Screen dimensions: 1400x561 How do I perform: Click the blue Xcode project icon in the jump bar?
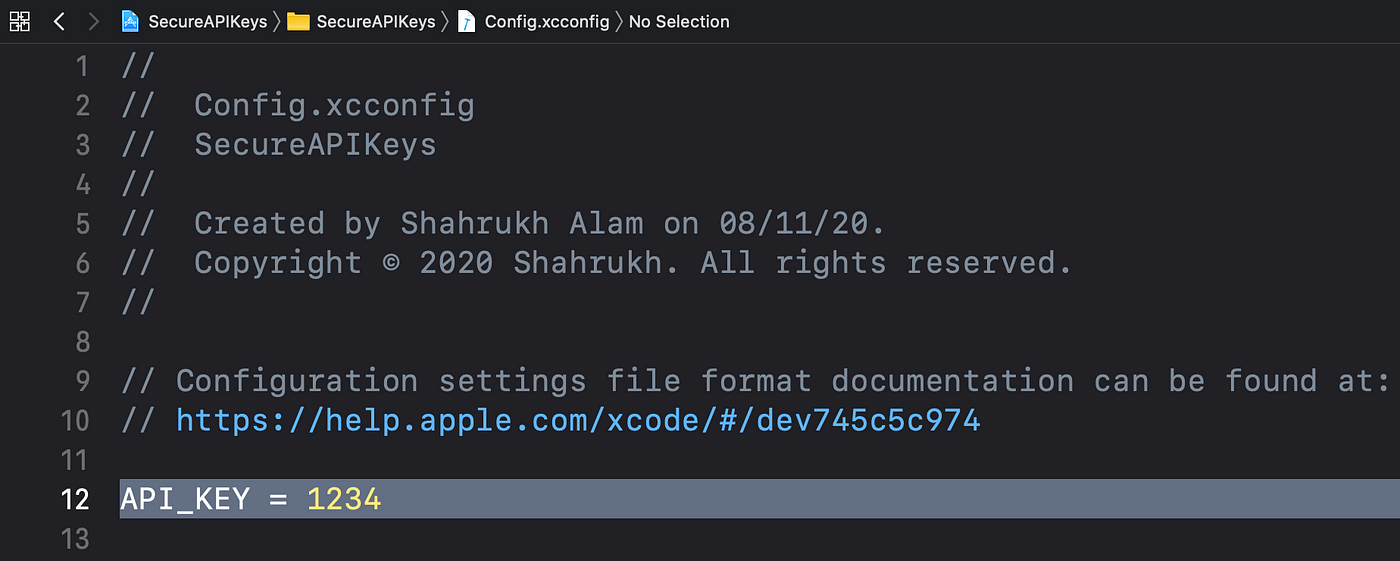(x=130, y=21)
